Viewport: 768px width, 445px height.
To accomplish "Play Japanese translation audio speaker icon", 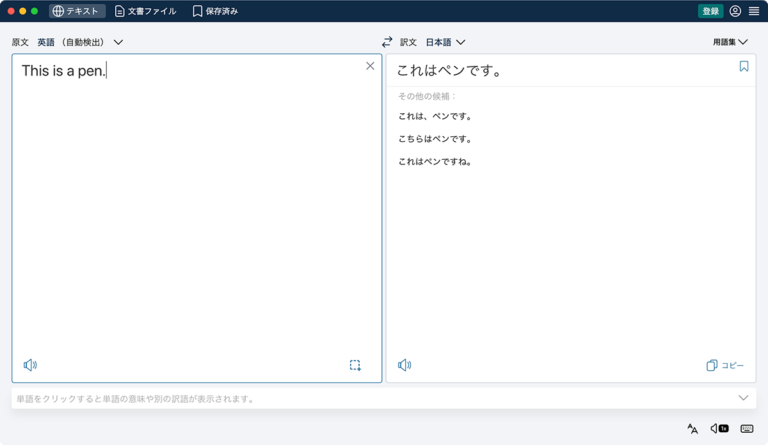I will point(405,365).
